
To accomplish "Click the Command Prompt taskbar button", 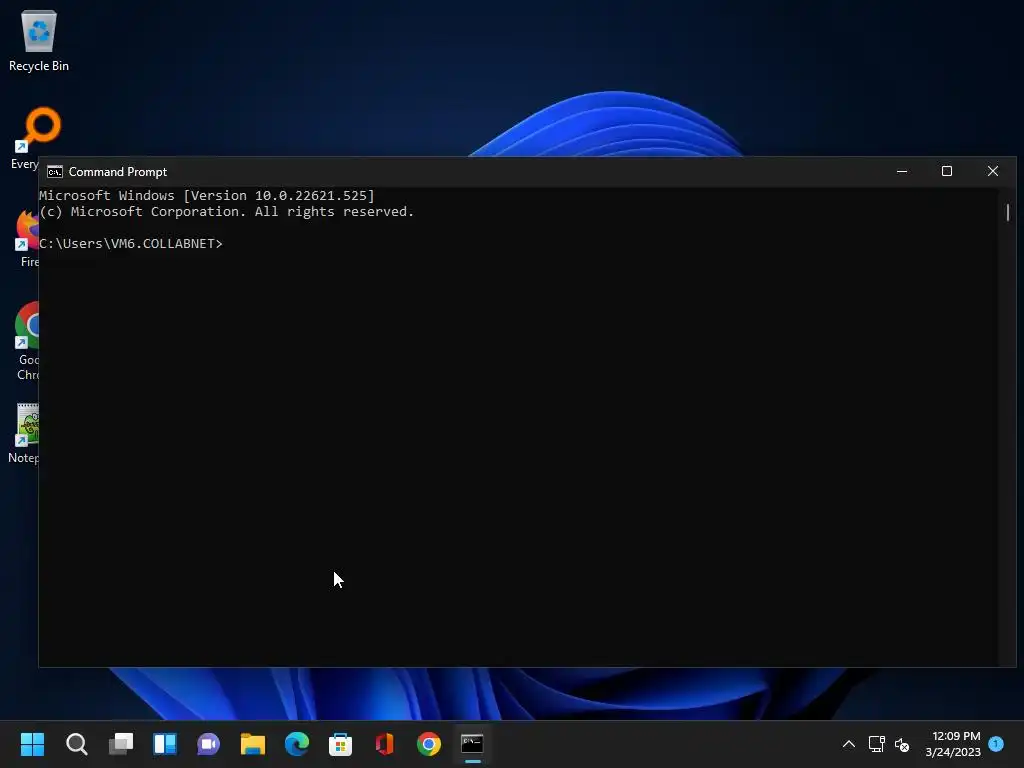I will tap(472, 744).
